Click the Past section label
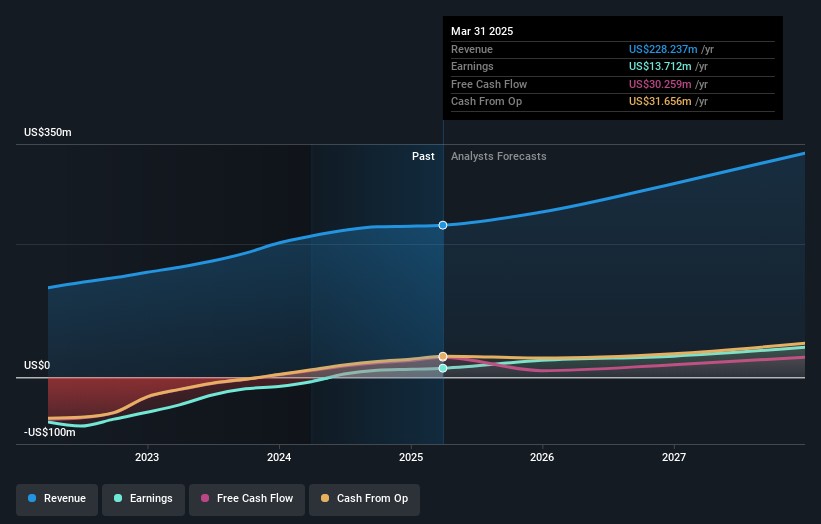Image resolution: width=821 pixels, height=524 pixels. tap(423, 156)
